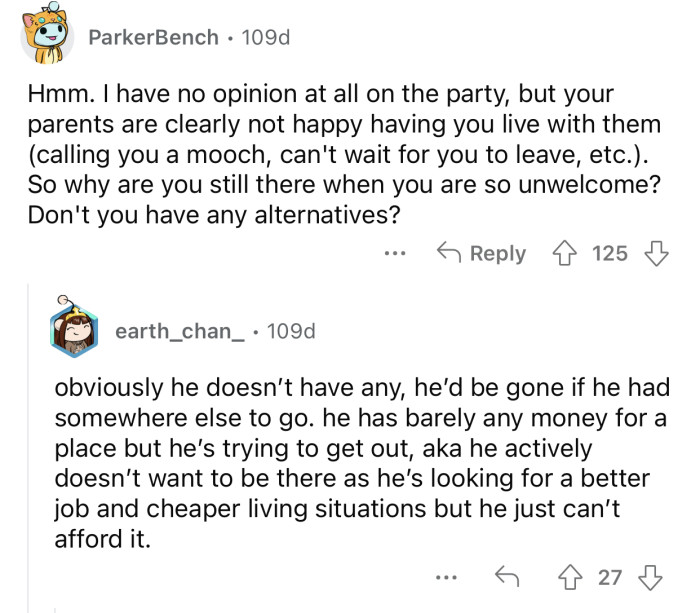
Task: Upvote the earth_chan_ reply
Action: [x=575, y=577]
